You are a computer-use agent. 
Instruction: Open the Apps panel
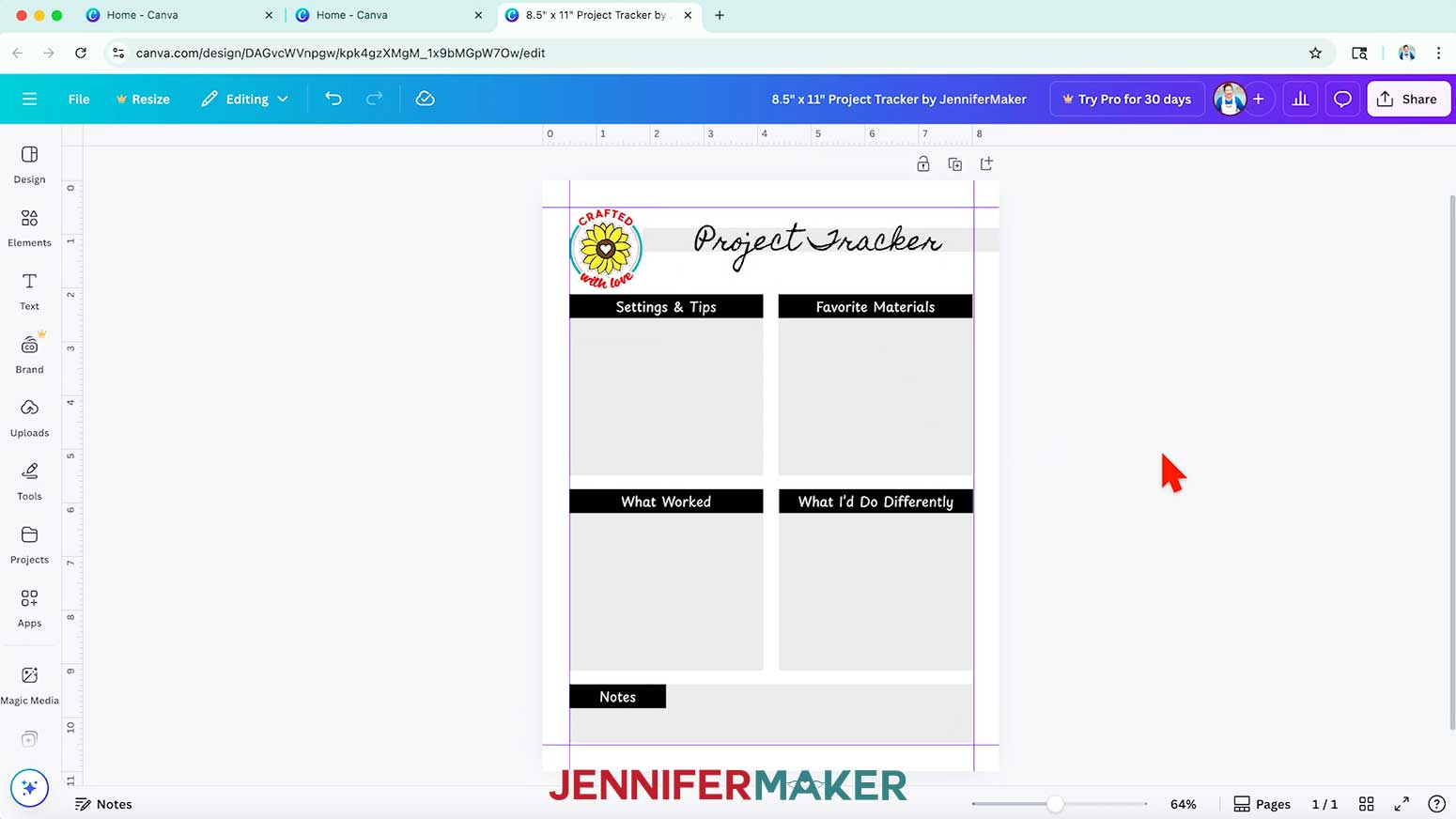coord(29,608)
